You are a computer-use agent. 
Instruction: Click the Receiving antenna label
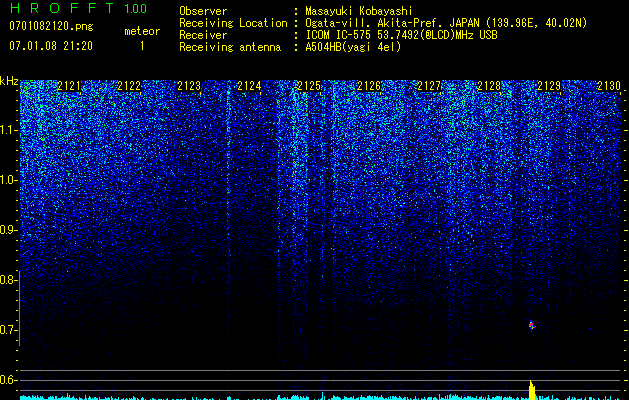coord(230,47)
